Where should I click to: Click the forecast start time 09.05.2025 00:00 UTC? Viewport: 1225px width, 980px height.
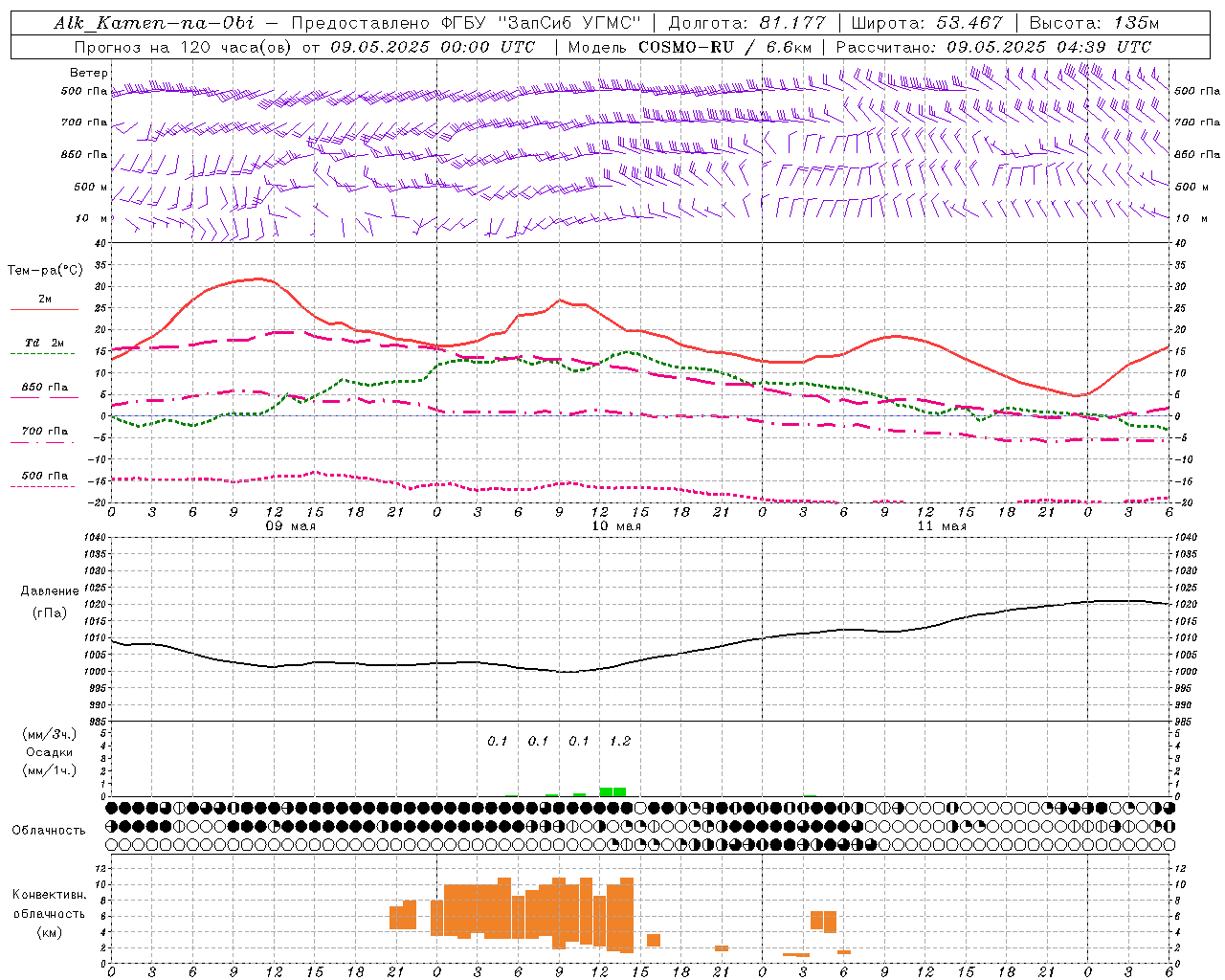[x=433, y=47]
